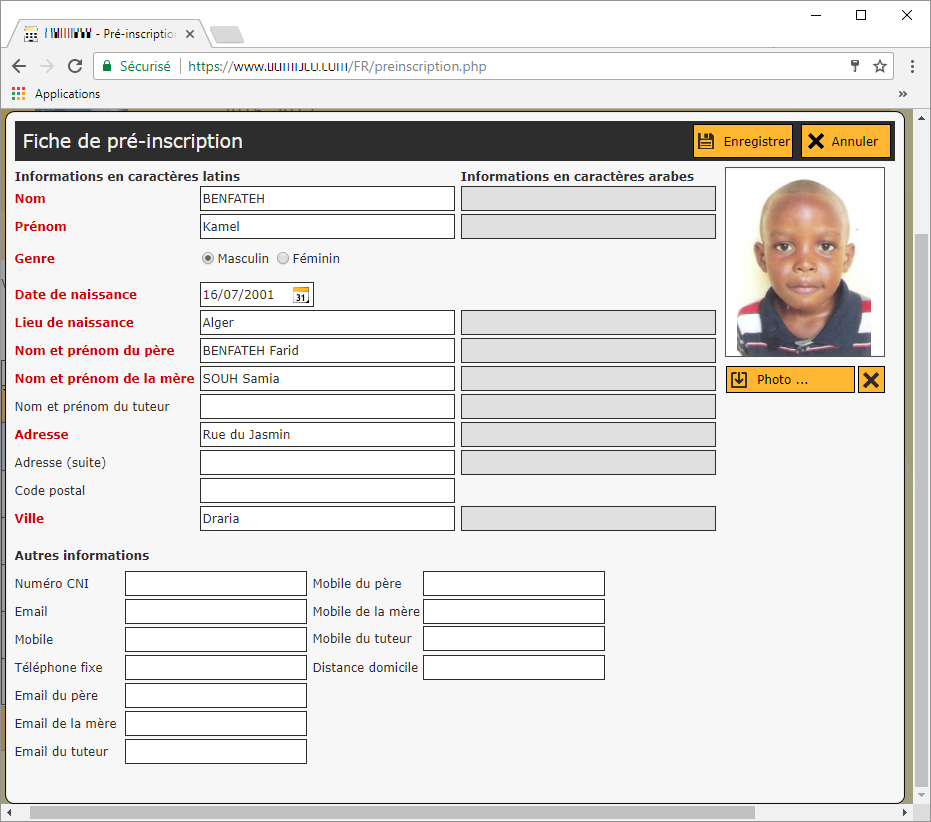
Task: Click the scroll down arrow
Action: pos(922,795)
